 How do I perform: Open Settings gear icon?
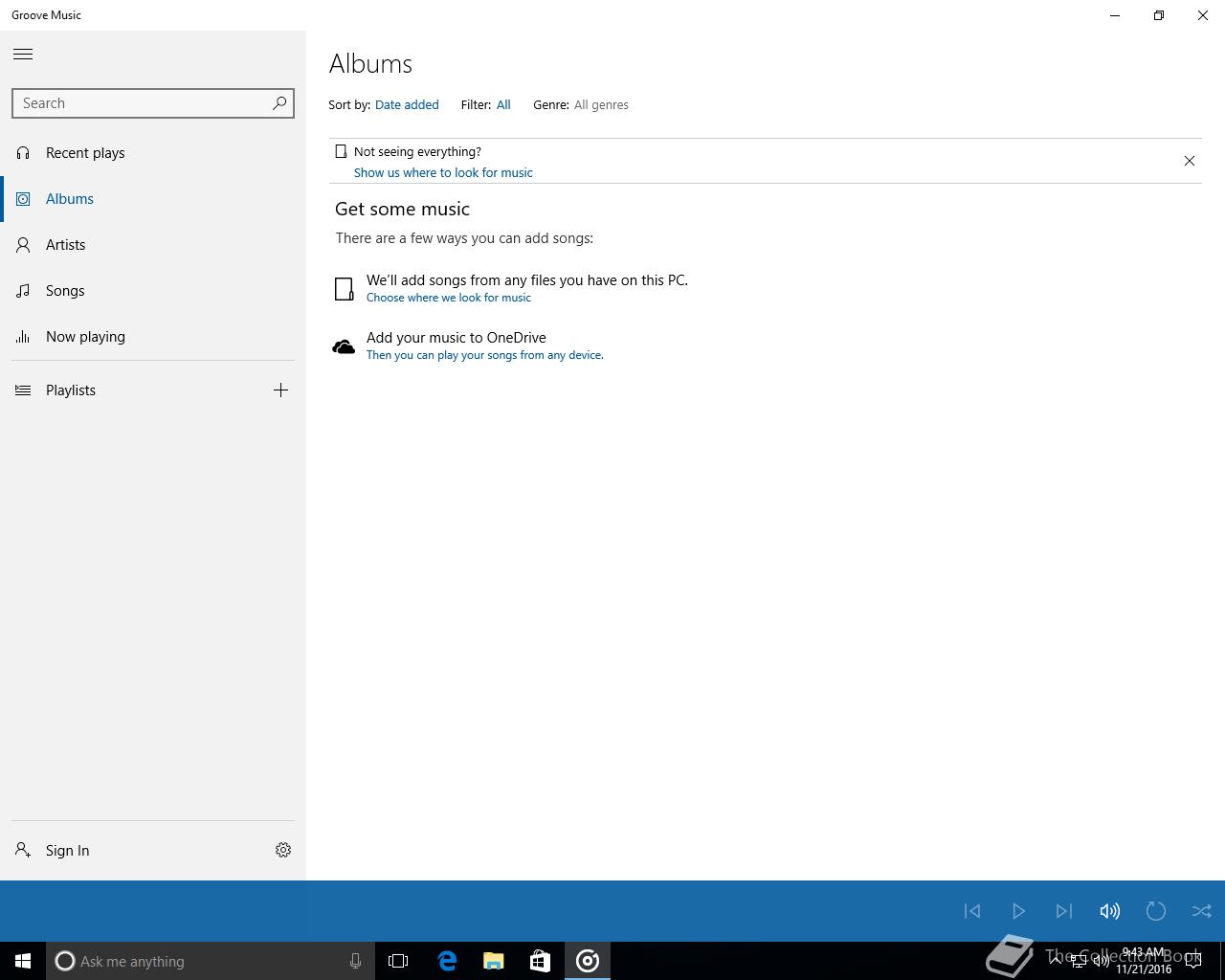point(283,850)
